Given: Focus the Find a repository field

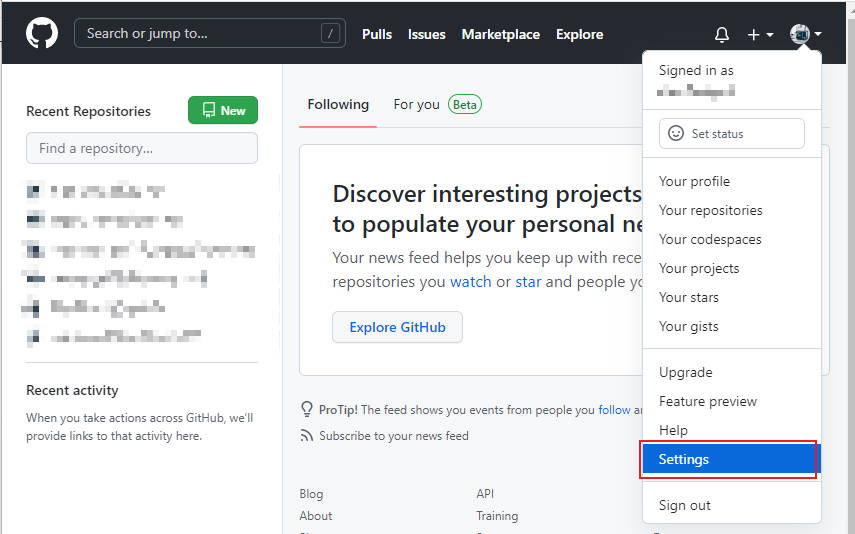Looking at the screenshot, I should point(142,148).
